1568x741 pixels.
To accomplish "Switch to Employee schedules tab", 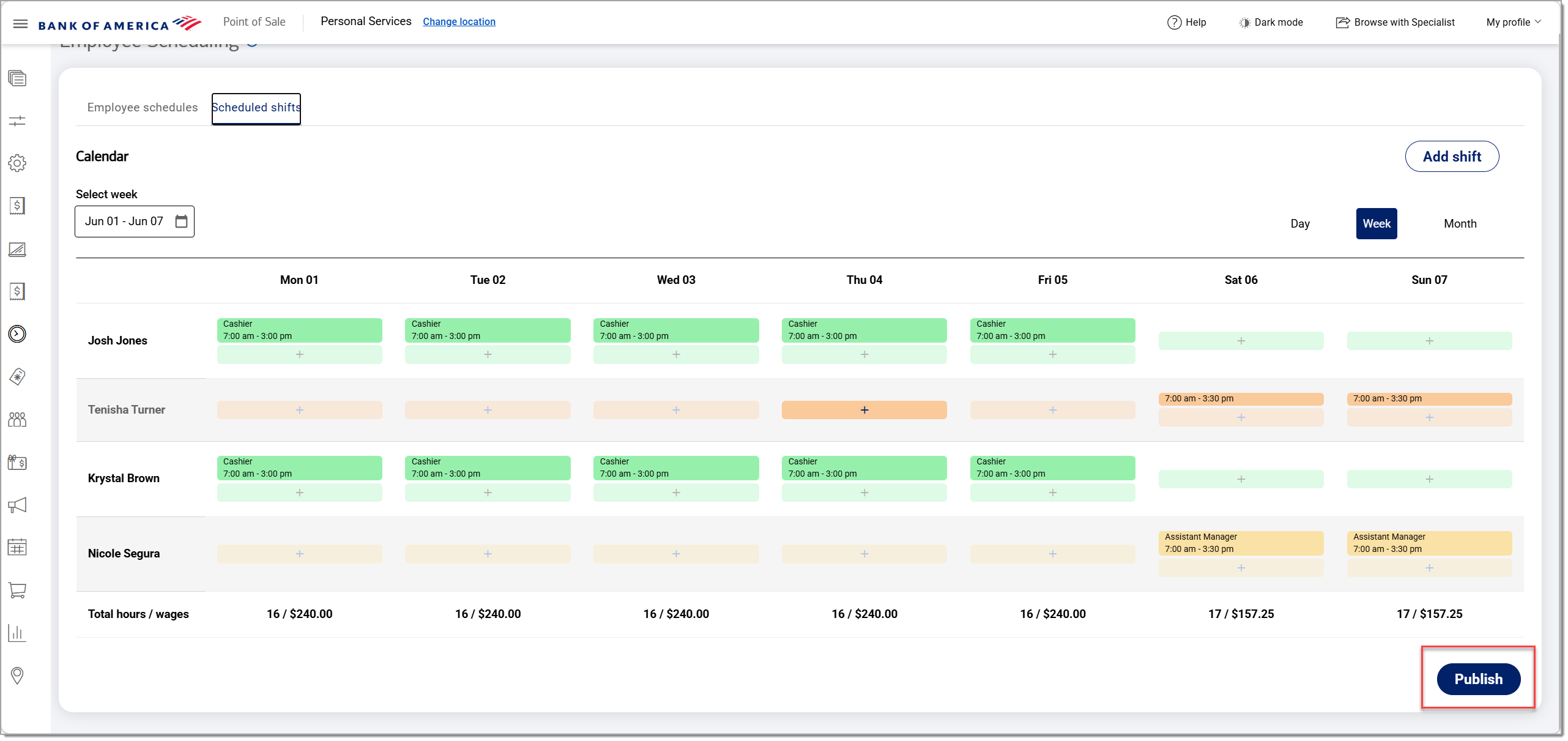I will 143,107.
